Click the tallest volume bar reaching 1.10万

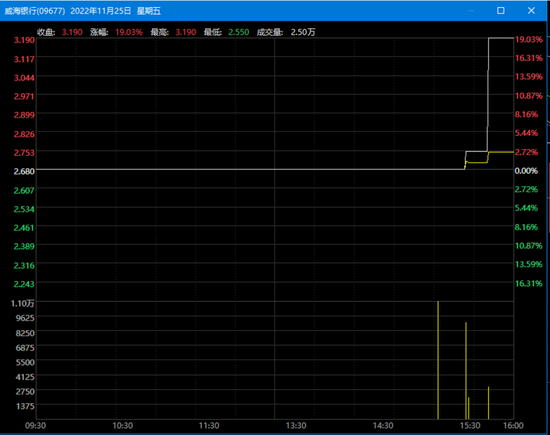[x=438, y=360]
